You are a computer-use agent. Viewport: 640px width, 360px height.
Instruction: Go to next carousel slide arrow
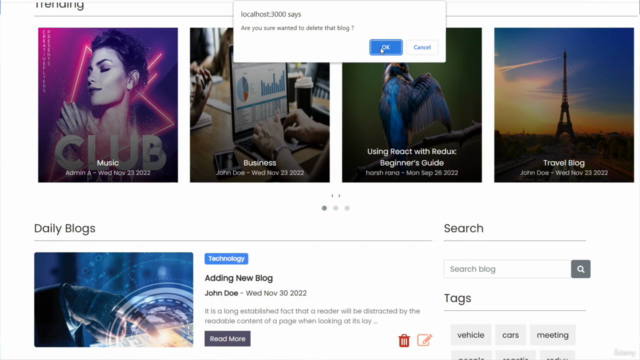(339, 196)
